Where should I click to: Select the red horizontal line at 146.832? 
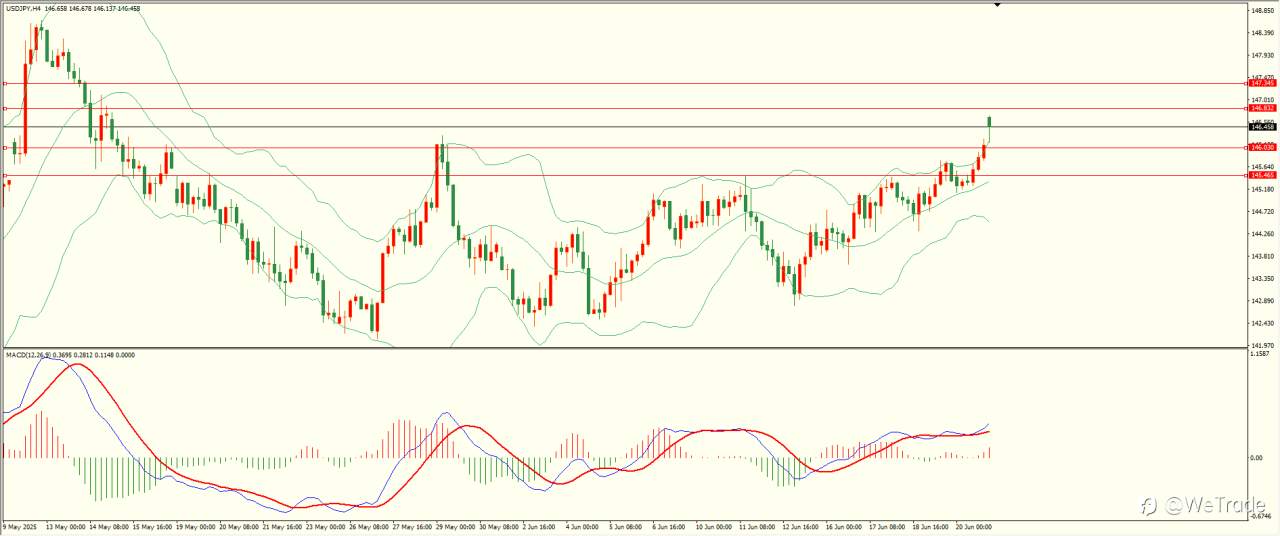tap(625, 107)
